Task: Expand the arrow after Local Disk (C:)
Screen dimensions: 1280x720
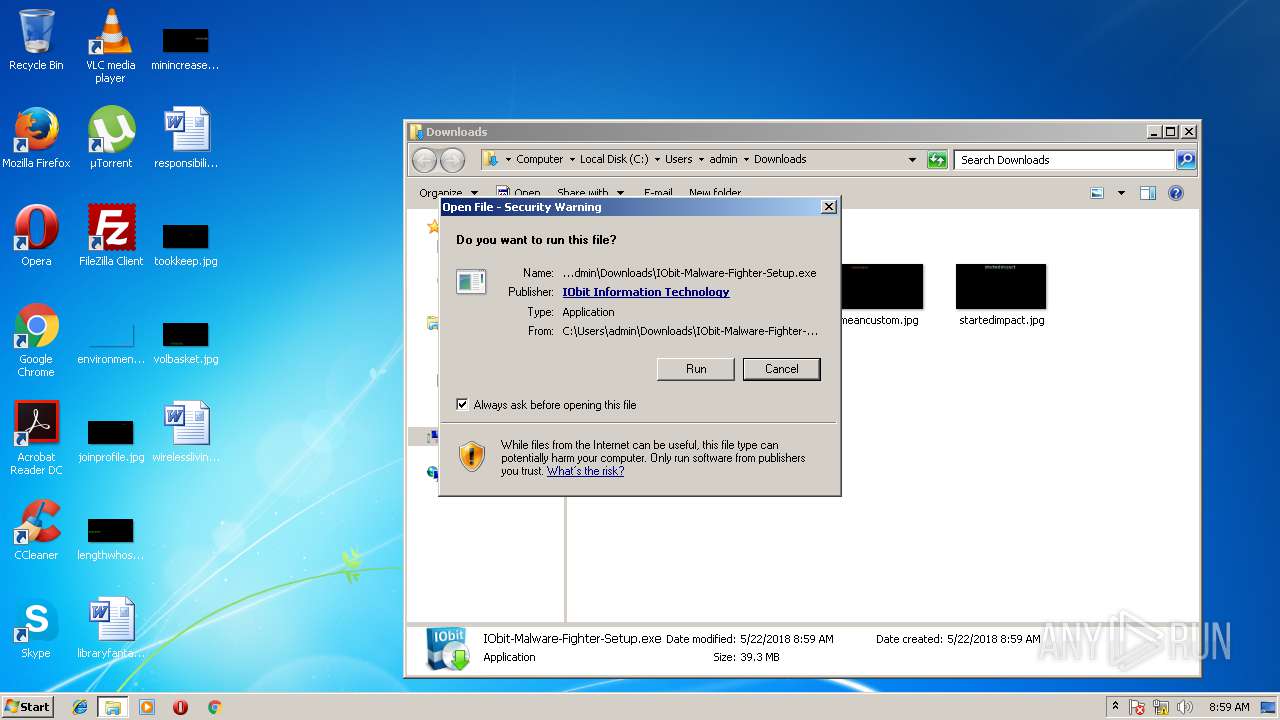Action: 657,160
